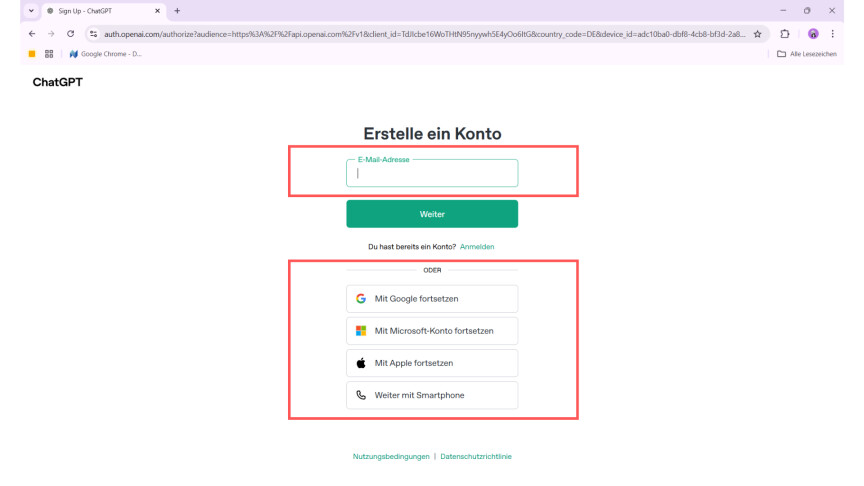Expand the tab search dropdown arrow

[14, 10]
